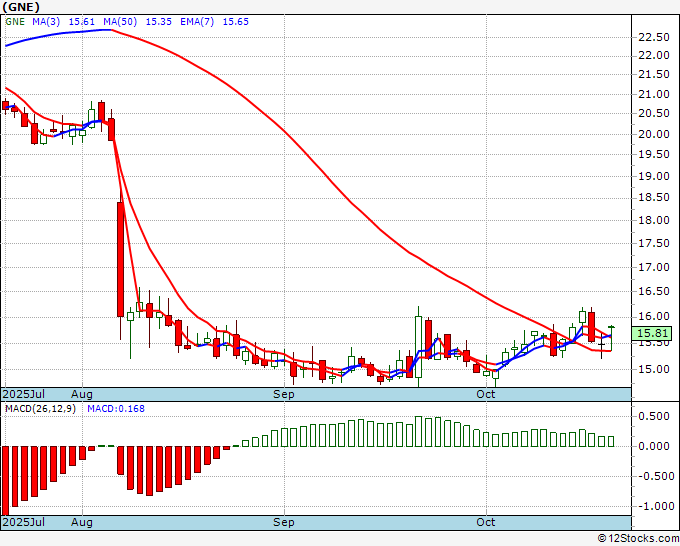
Task: Click the first red MACD histogram bar
Action: pyautogui.click(x=6, y=480)
